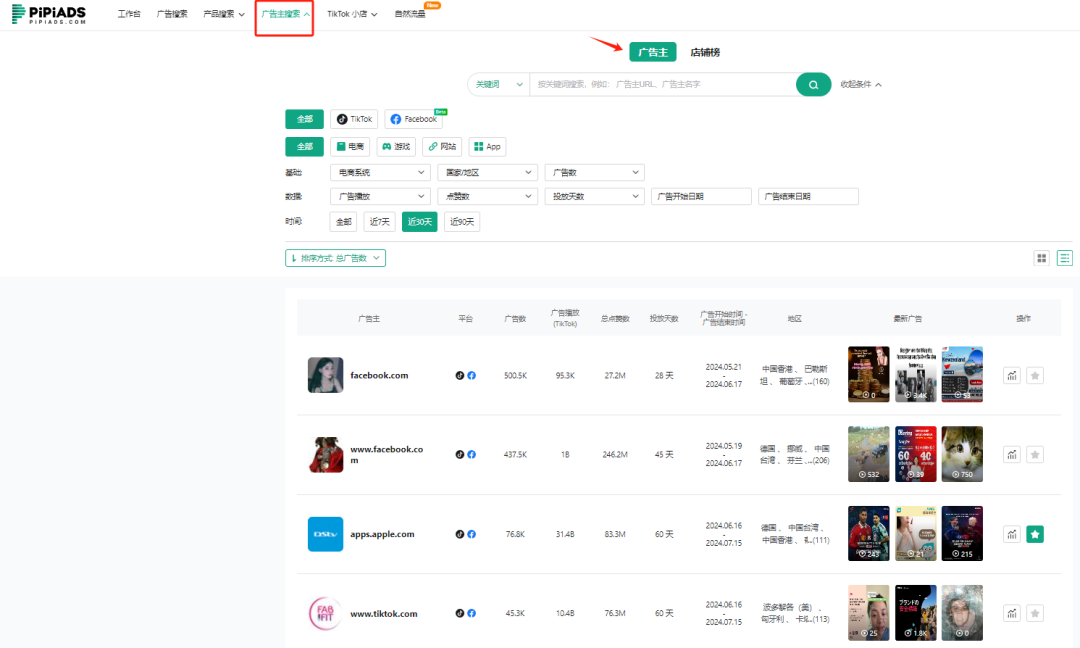The image size is (1080, 648).
Task: Click the analytics chart icon on facebook.com row
Action: (x=1011, y=374)
